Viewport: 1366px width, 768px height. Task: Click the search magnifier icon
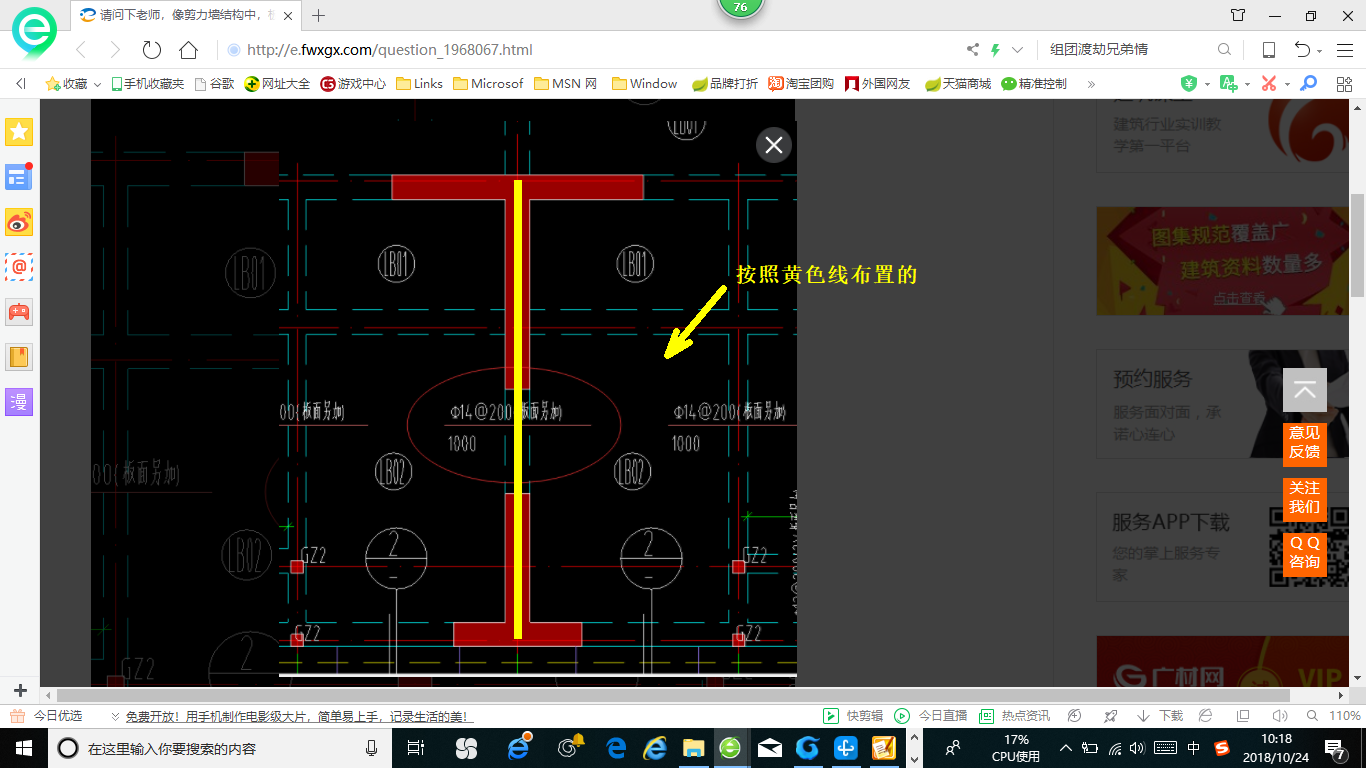(1224, 50)
